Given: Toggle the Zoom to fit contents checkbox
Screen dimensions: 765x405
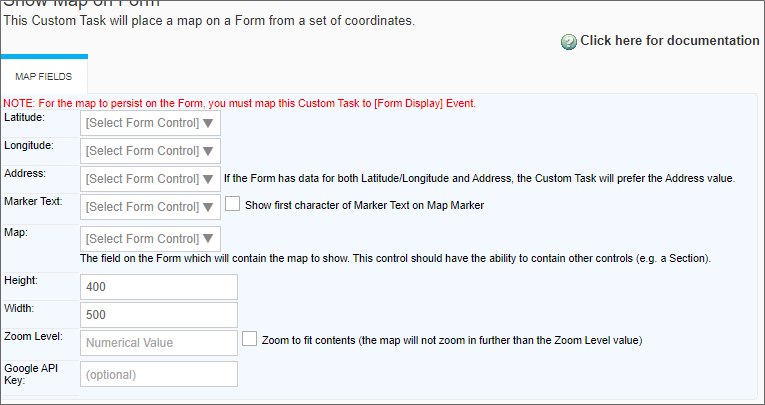Looking at the screenshot, I should (x=249, y=339).
